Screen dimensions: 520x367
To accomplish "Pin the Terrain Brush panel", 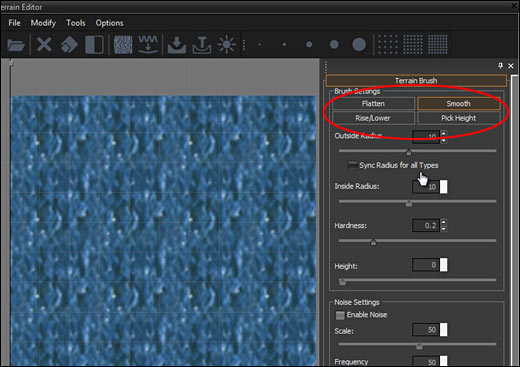I will click(500, 66).
